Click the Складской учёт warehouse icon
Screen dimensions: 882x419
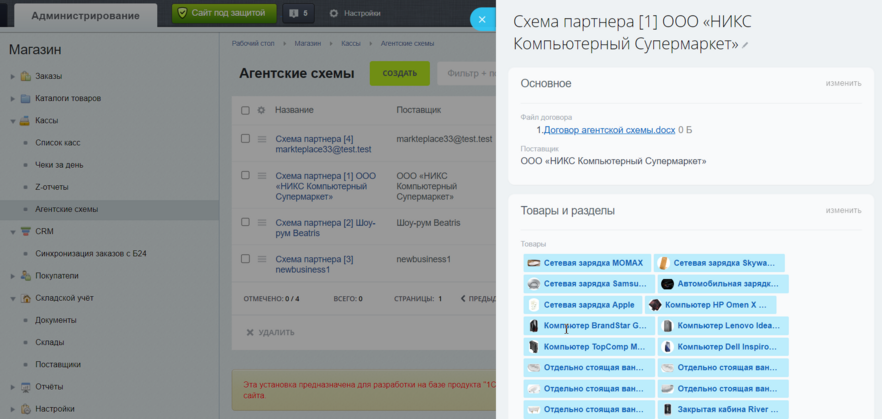(25, 298)
